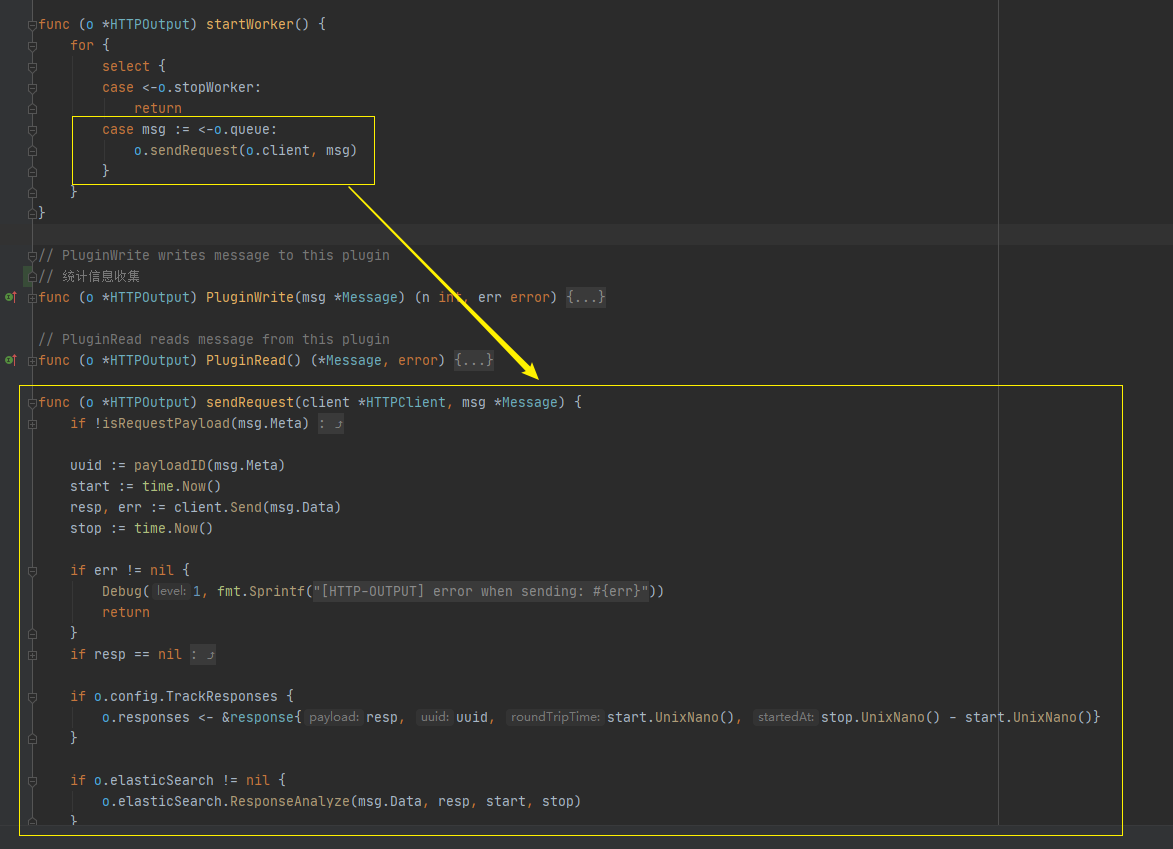This screenshot has height=849, width=1173.
Task: Collapse the sendRequest function fold marker
Action: click(32, 402)
